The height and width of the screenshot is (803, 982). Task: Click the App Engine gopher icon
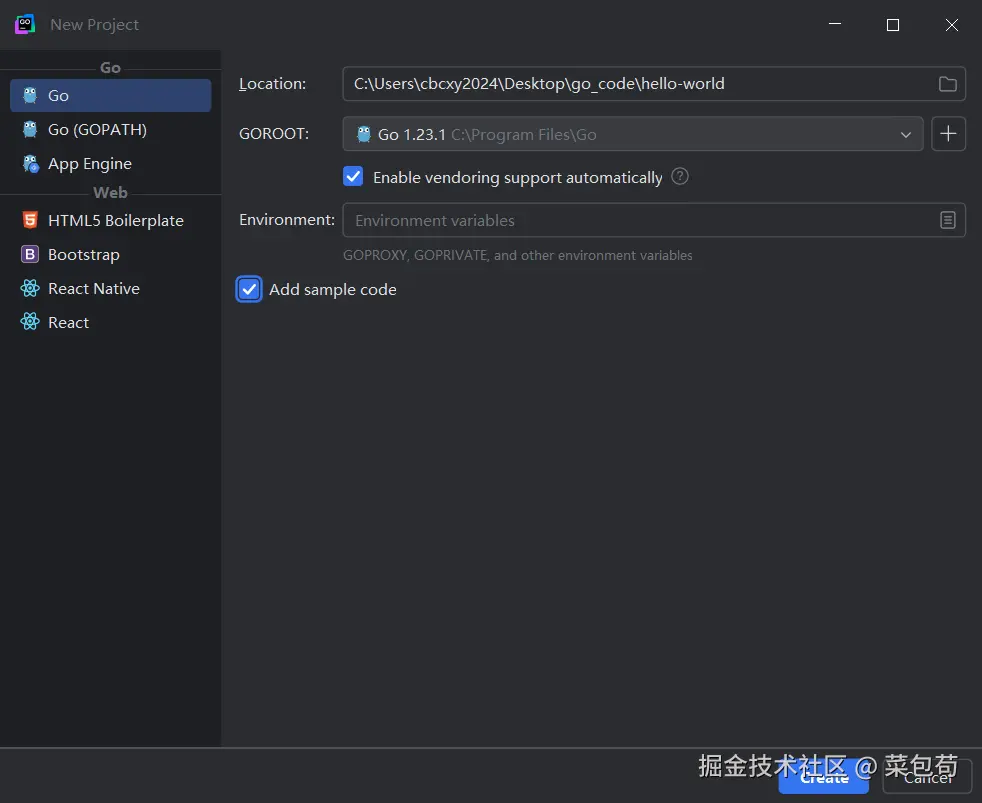click(30, 163)
